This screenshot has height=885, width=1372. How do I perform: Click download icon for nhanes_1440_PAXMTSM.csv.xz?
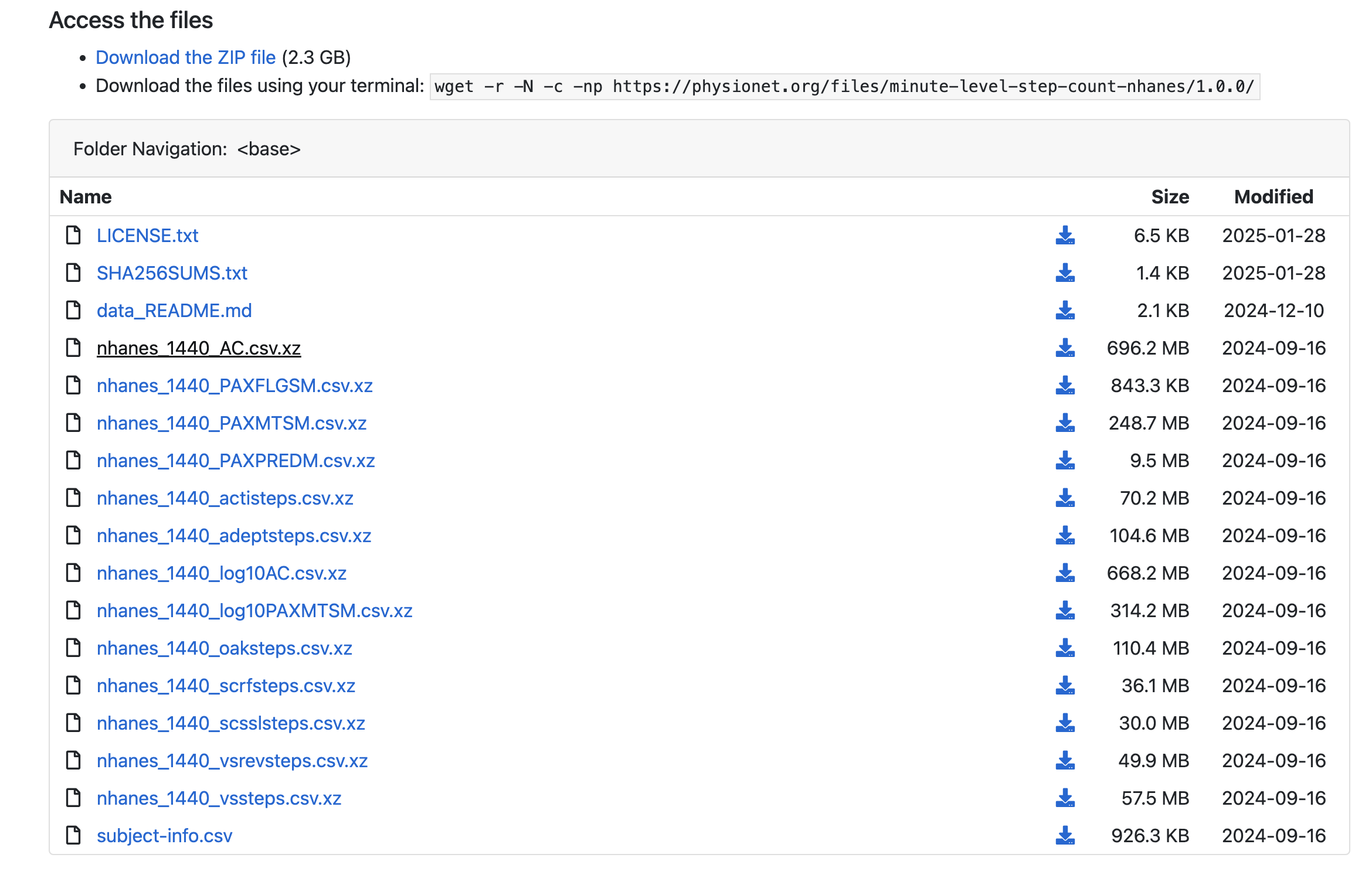pyautogui.click(x=1065, y=423)
